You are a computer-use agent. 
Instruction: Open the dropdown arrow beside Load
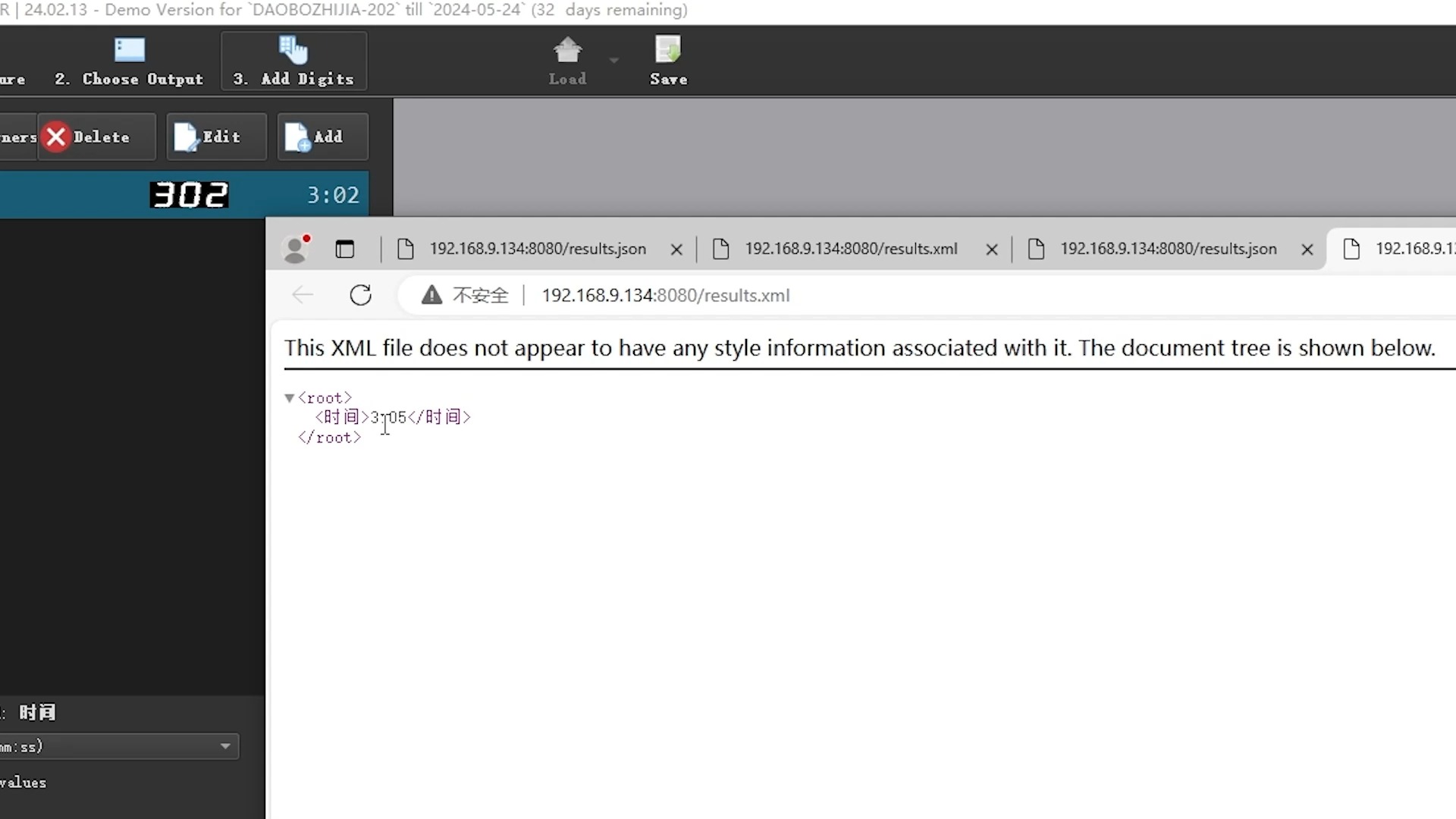(613, 60)
